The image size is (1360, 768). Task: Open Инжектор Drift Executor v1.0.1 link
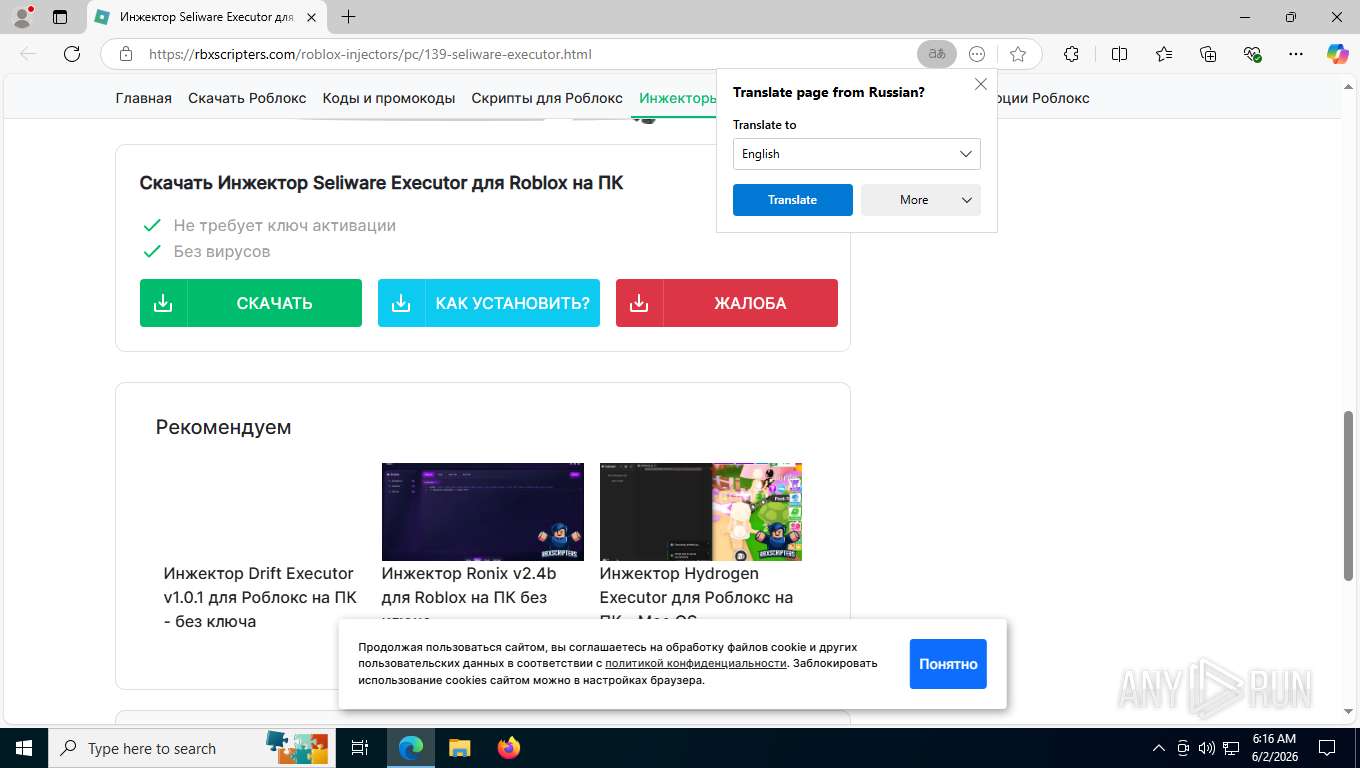click(x=260, y=597)
